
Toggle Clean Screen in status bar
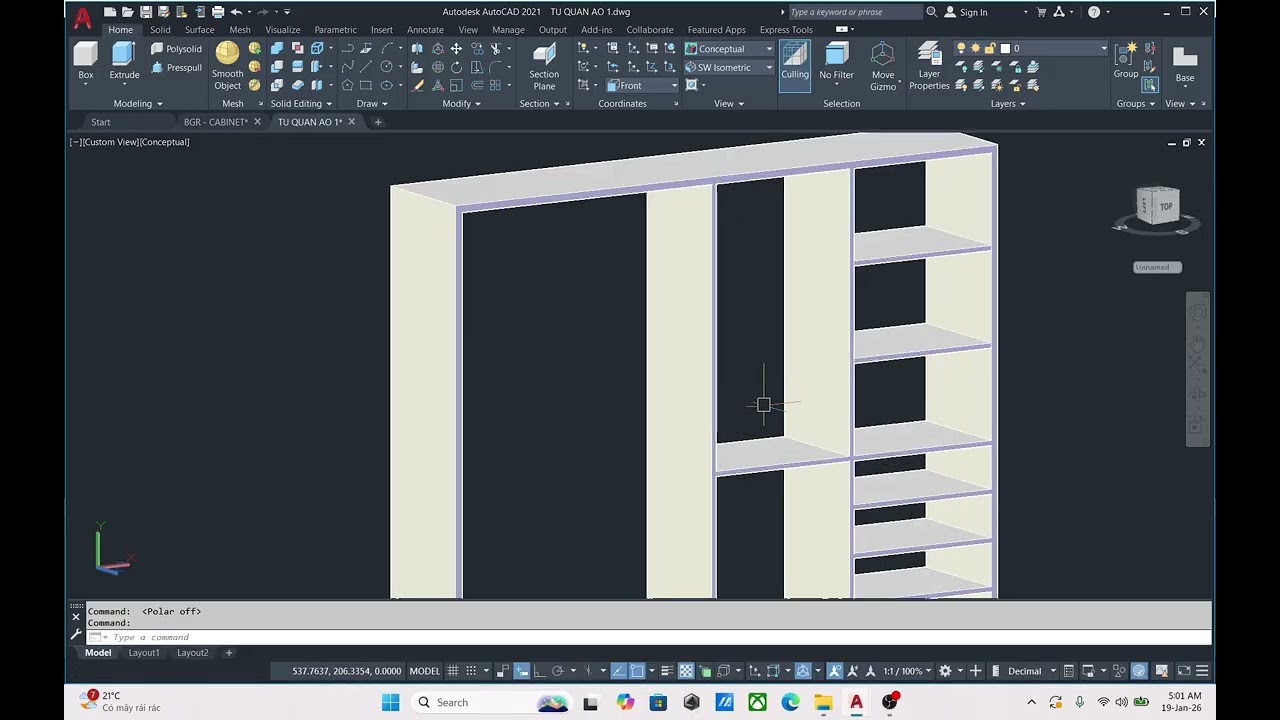(x=1184, y=671)
